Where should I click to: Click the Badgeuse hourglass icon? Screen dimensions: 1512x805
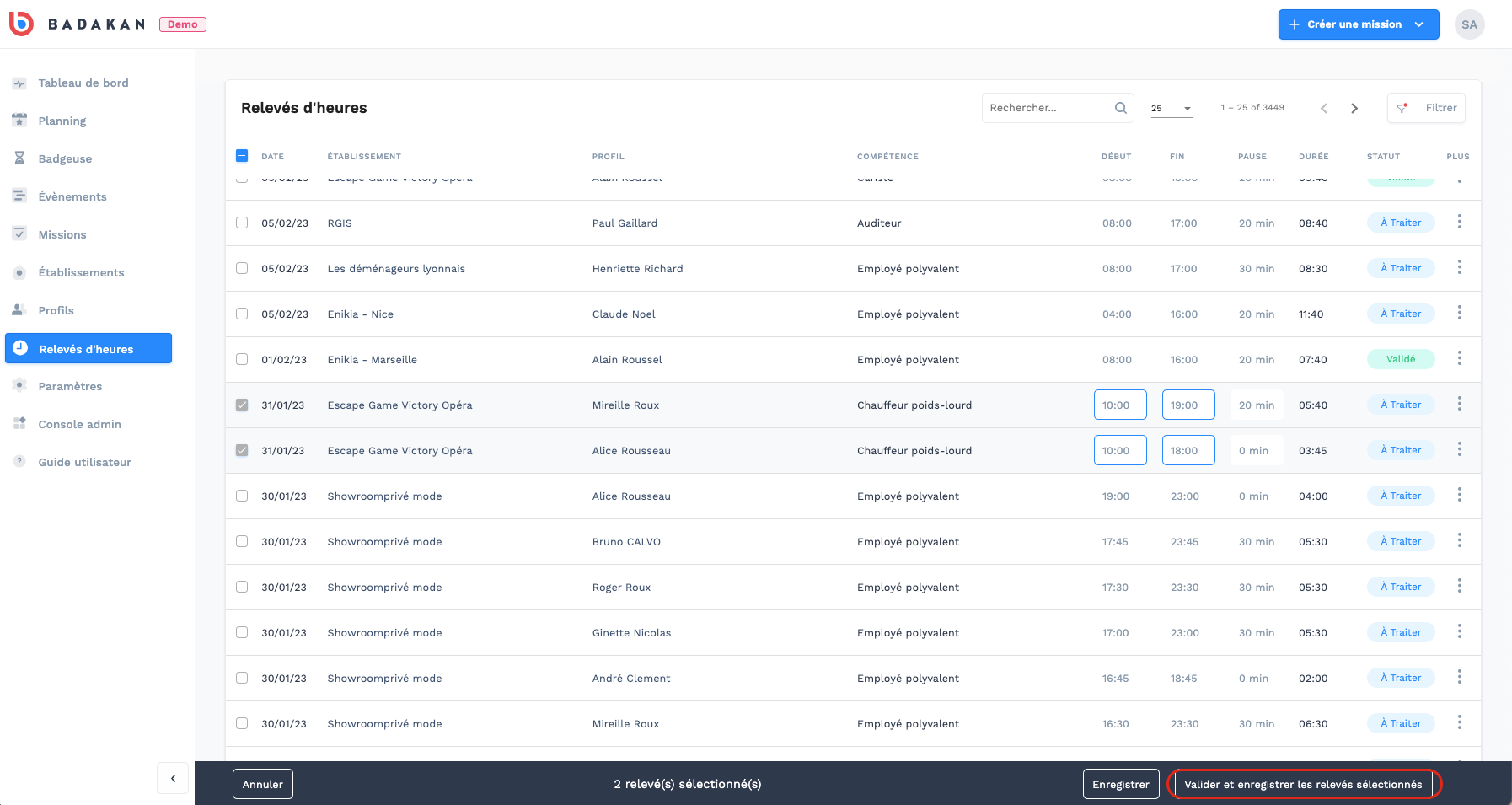pos(19,158)
